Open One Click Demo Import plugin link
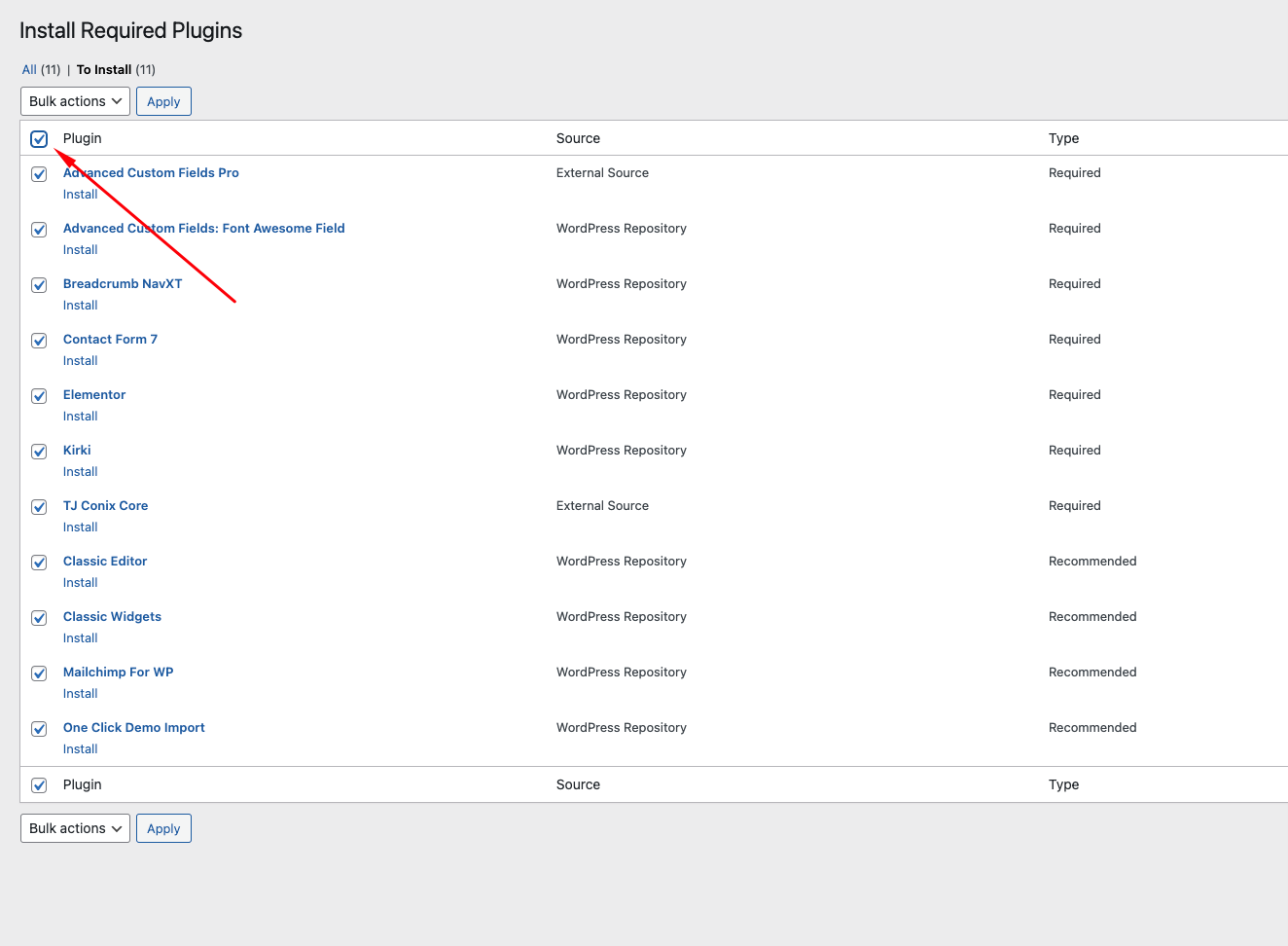 coord(134,727)
